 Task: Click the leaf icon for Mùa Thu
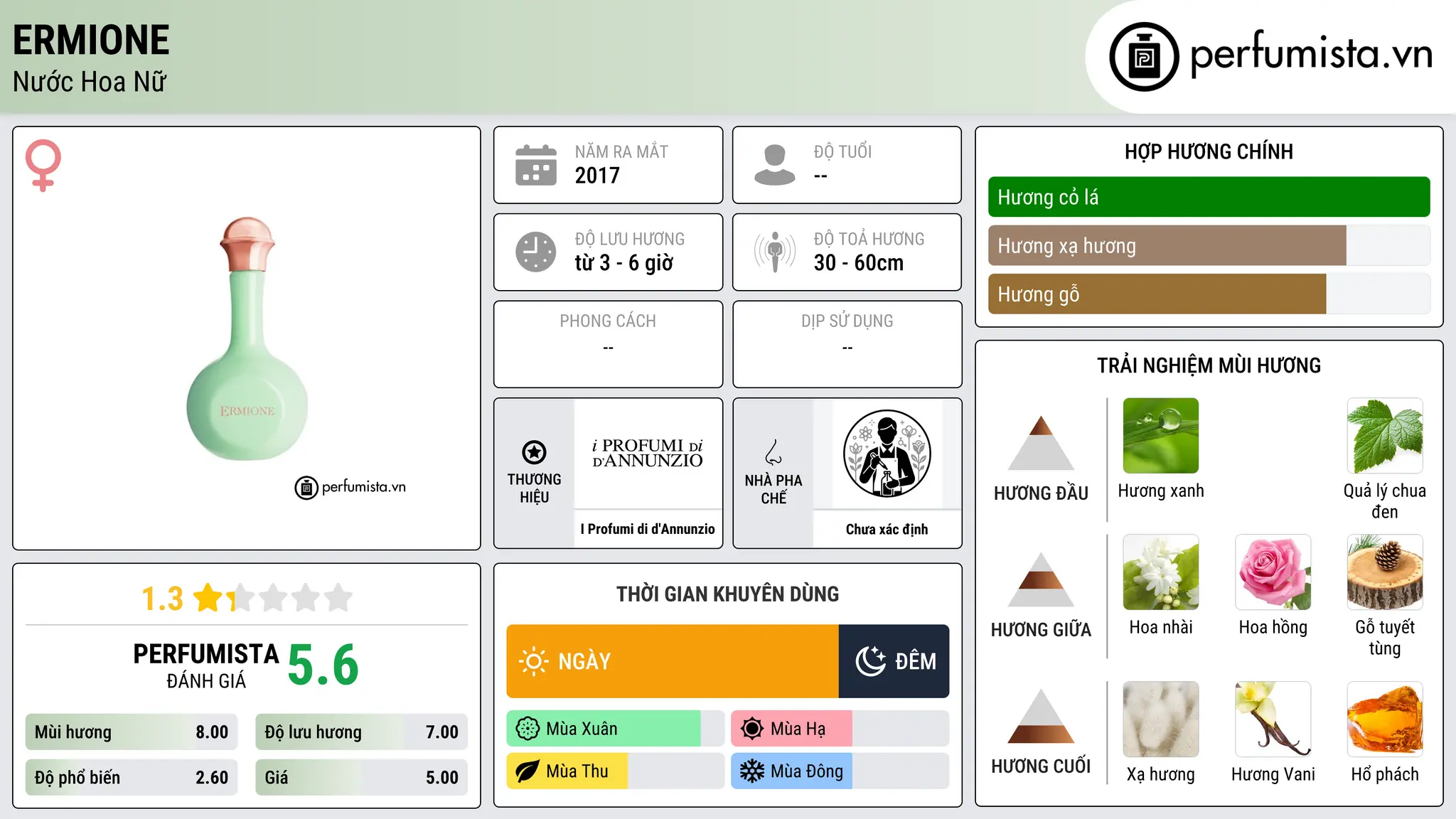point(528,771)
